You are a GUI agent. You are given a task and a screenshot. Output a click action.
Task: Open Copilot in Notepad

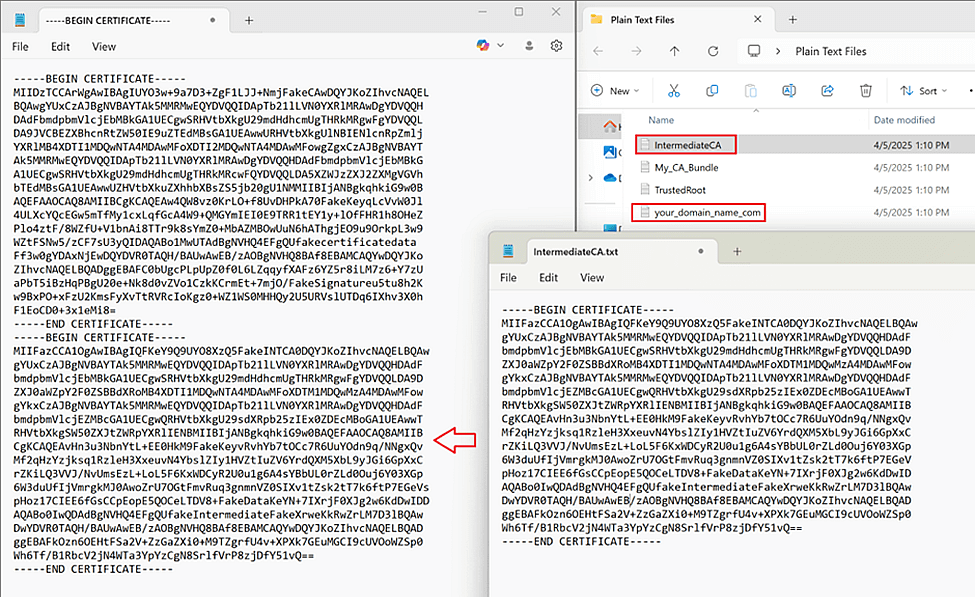(482, 45)
